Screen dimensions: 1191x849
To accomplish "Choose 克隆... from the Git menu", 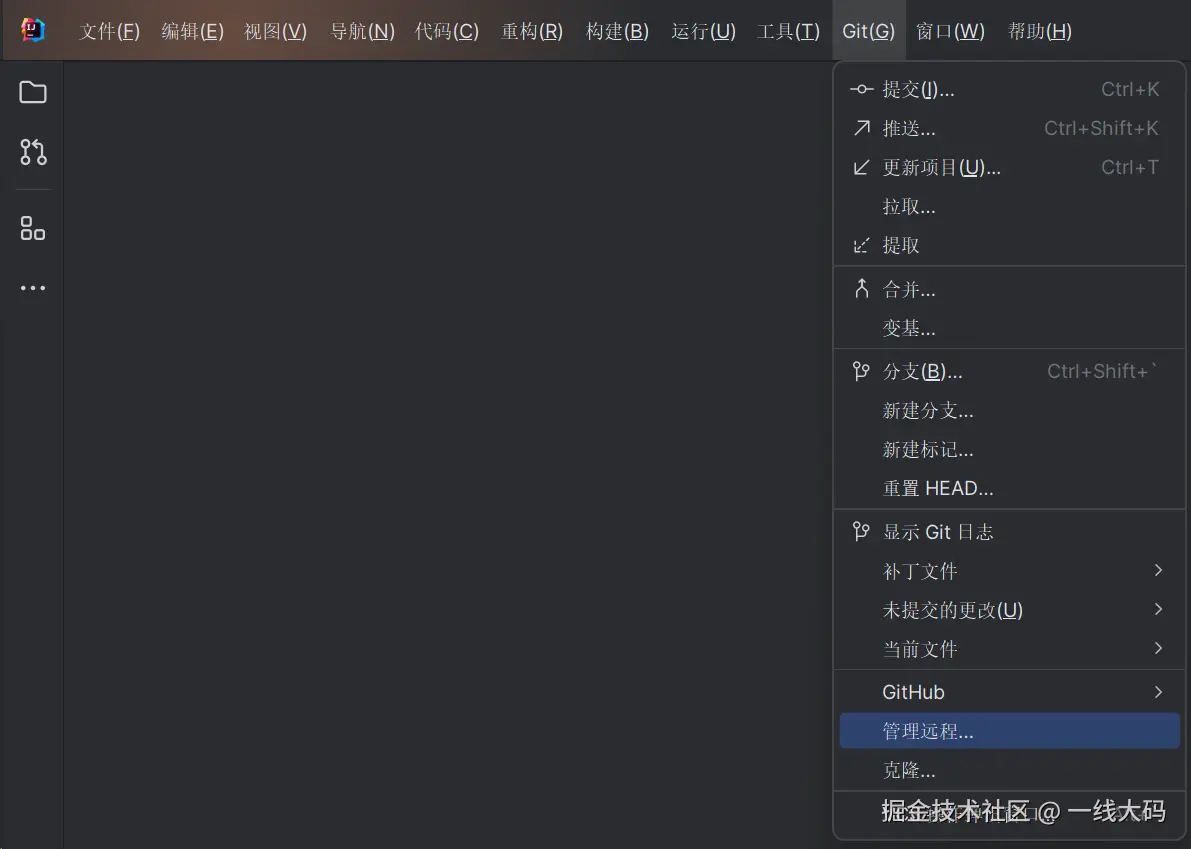I will coord(1009,770).
